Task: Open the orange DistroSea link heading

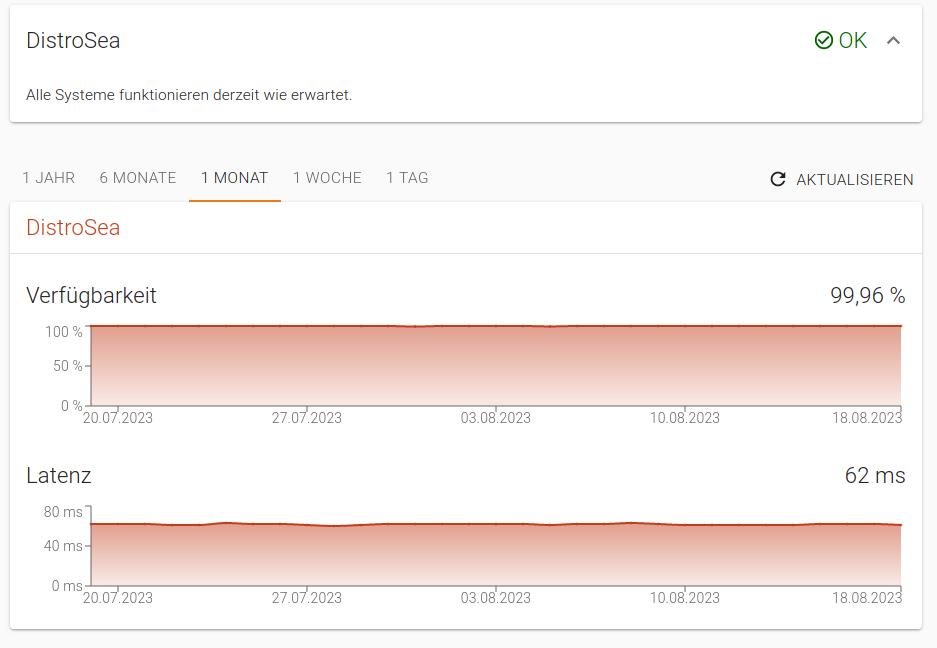Action: point(73,227)
